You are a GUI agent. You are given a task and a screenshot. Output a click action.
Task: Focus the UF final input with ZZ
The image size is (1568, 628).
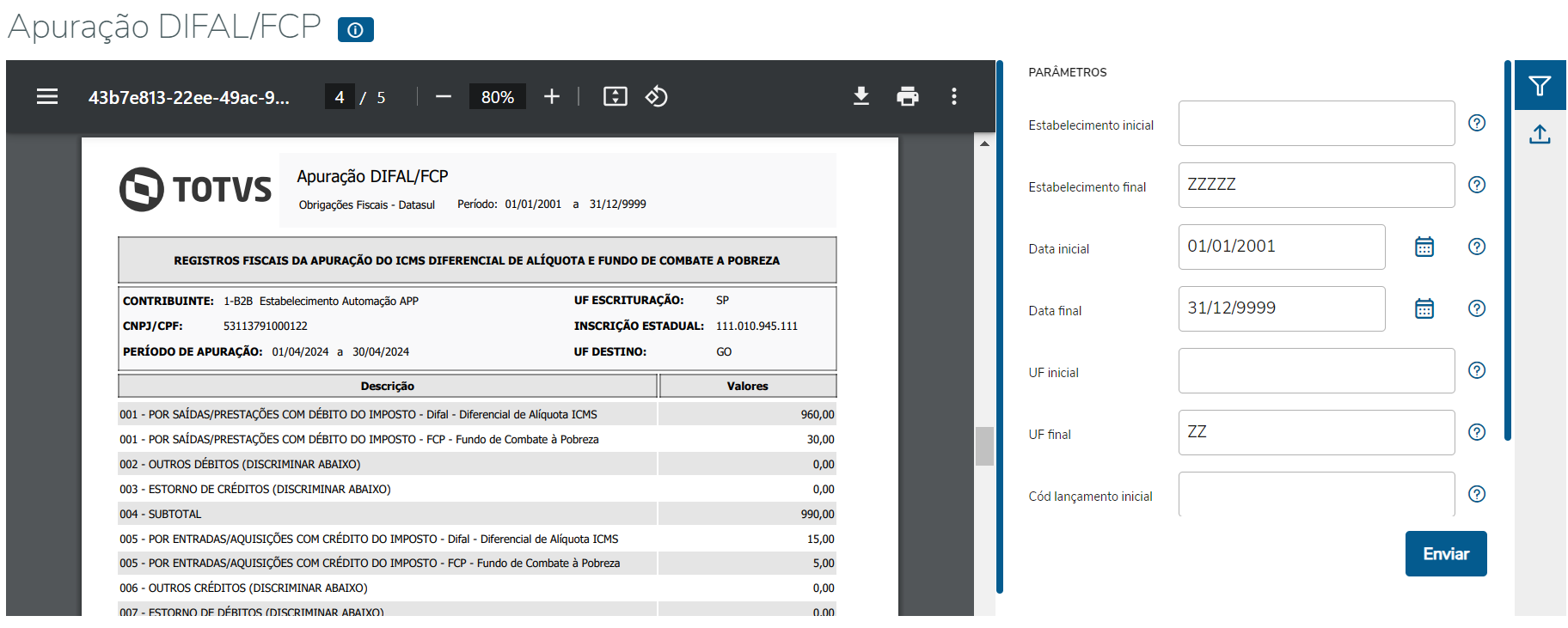(x=1316, y=433)
